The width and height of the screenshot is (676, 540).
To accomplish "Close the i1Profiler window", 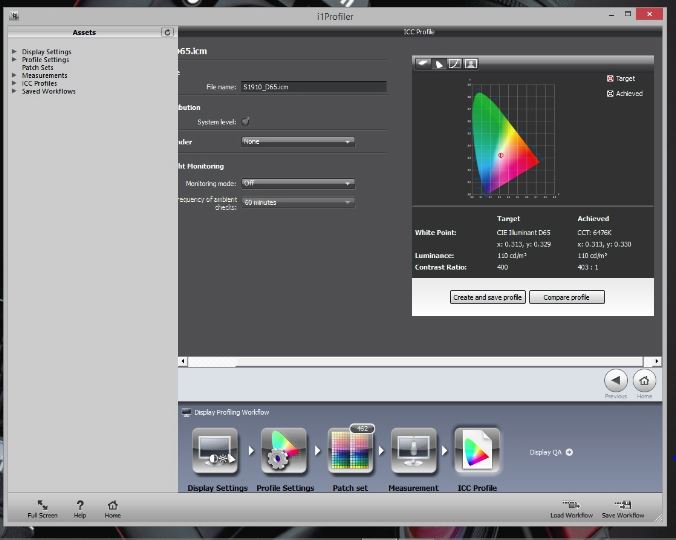I will point(649,14).
